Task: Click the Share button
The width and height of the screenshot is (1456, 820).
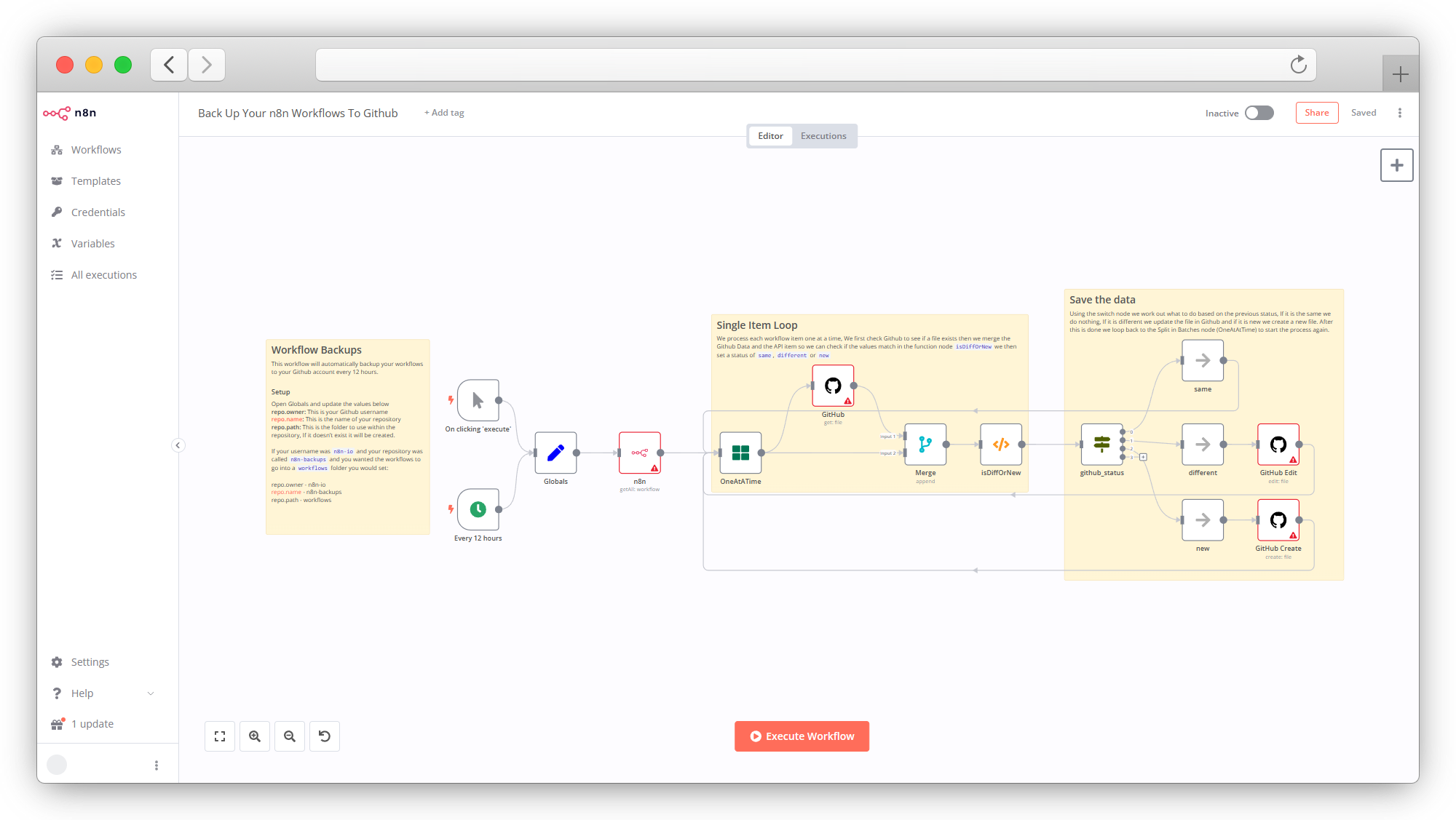Action: 1317,113
